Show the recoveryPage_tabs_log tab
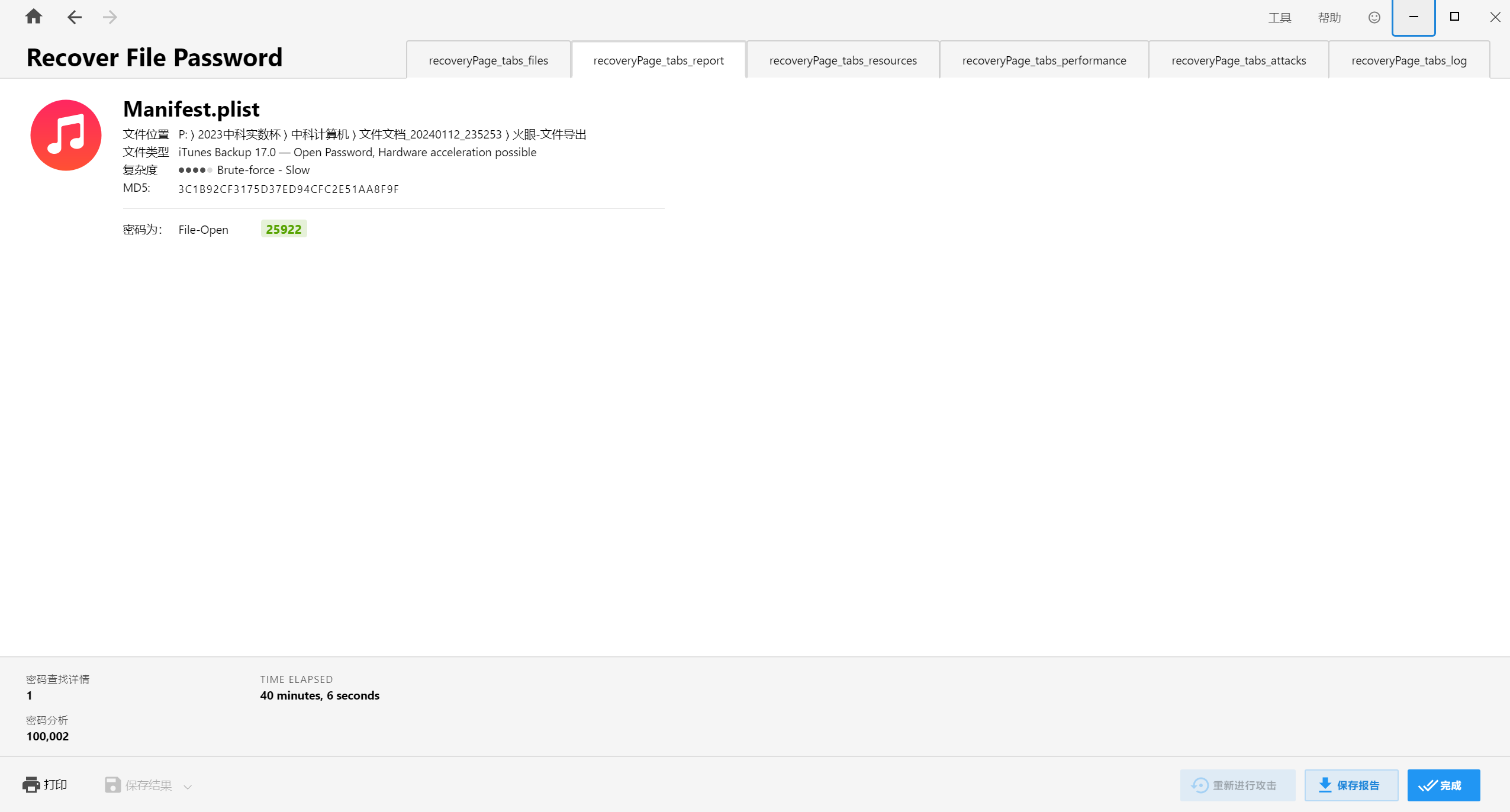This screenshot has height=812, width=1510. point(1408,60)
